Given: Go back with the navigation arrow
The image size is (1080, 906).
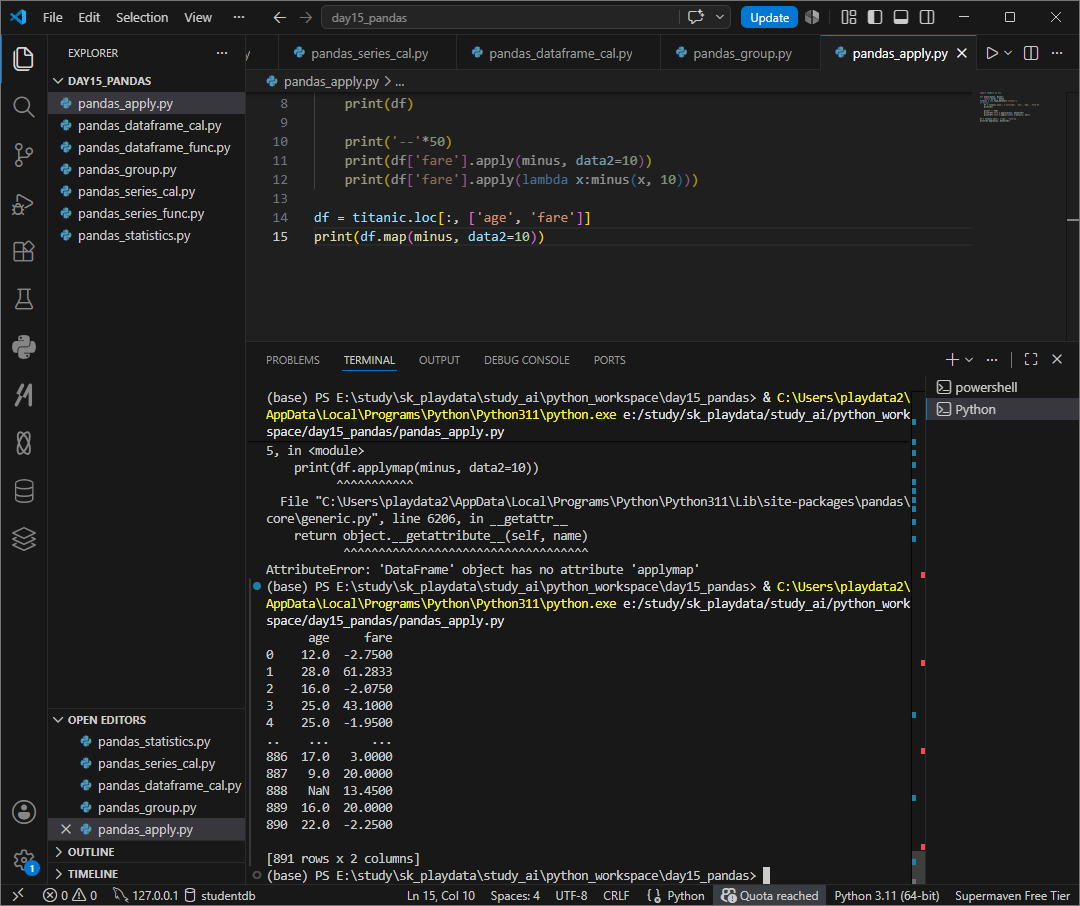Looking at the screenshot, I should pos(280,17).
